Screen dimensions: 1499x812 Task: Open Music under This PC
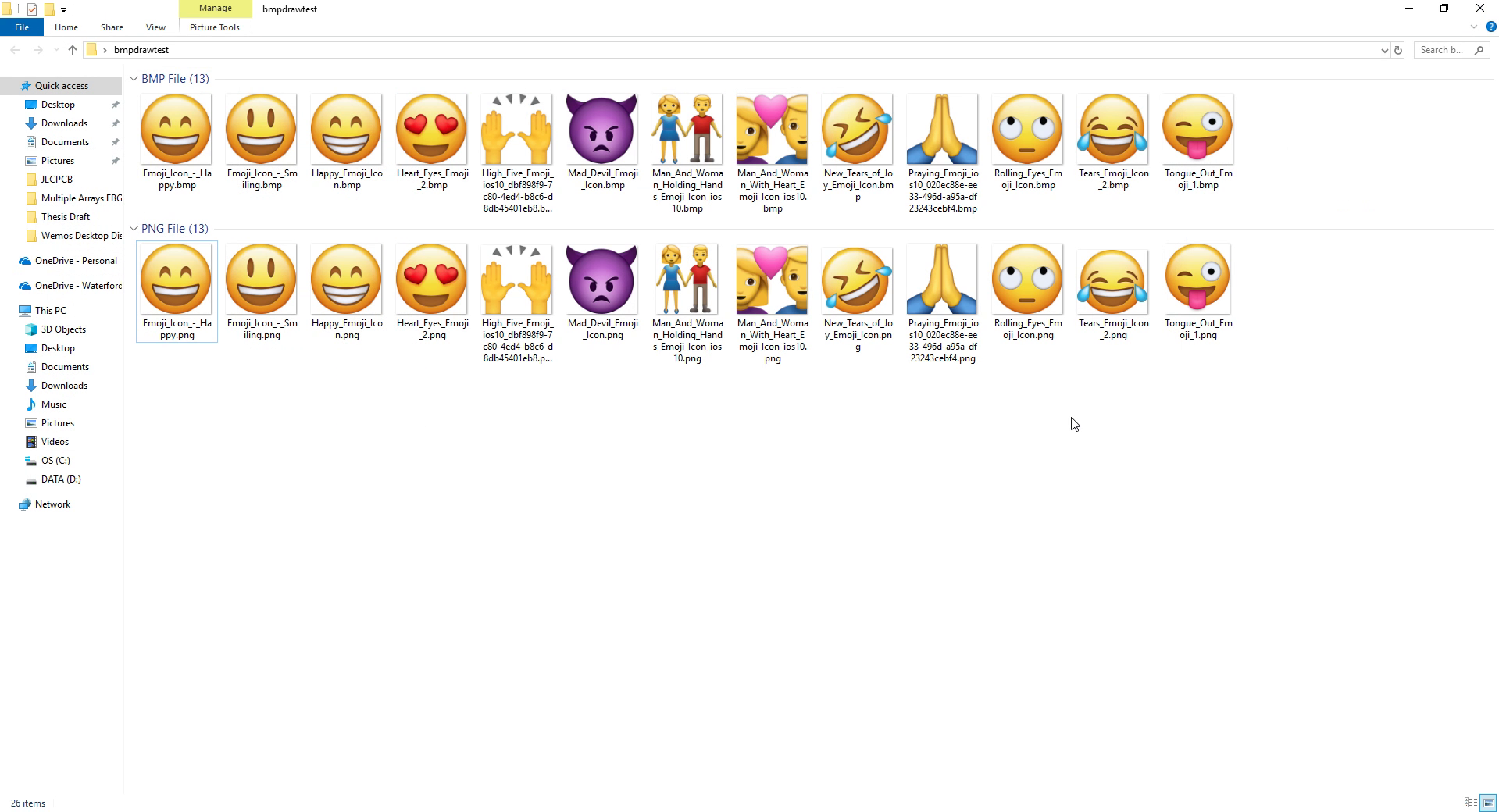(x=54, y=404)
